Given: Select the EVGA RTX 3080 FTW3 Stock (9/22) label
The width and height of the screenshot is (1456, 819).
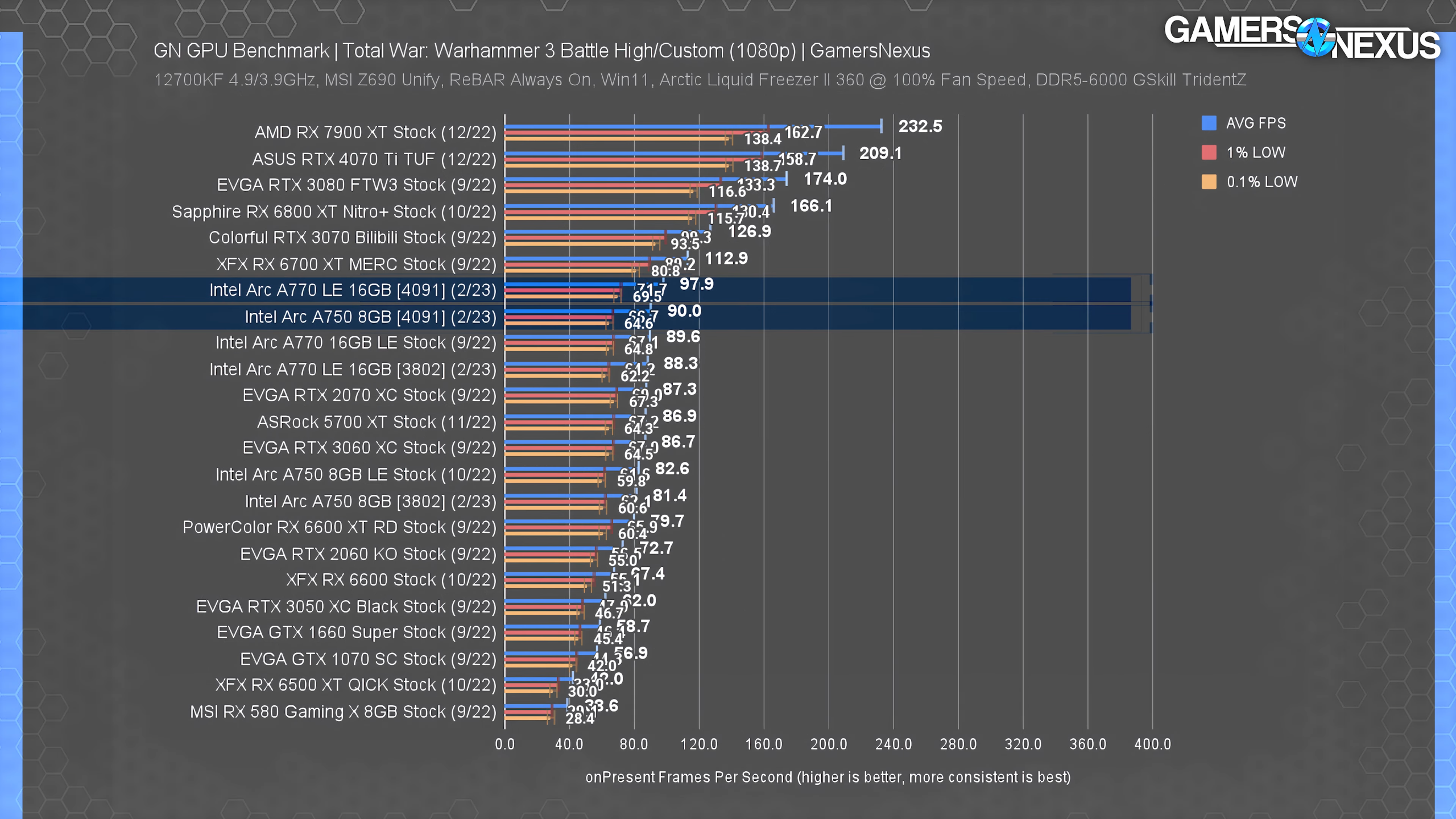Looking at the screenshot, I should 357,185.
